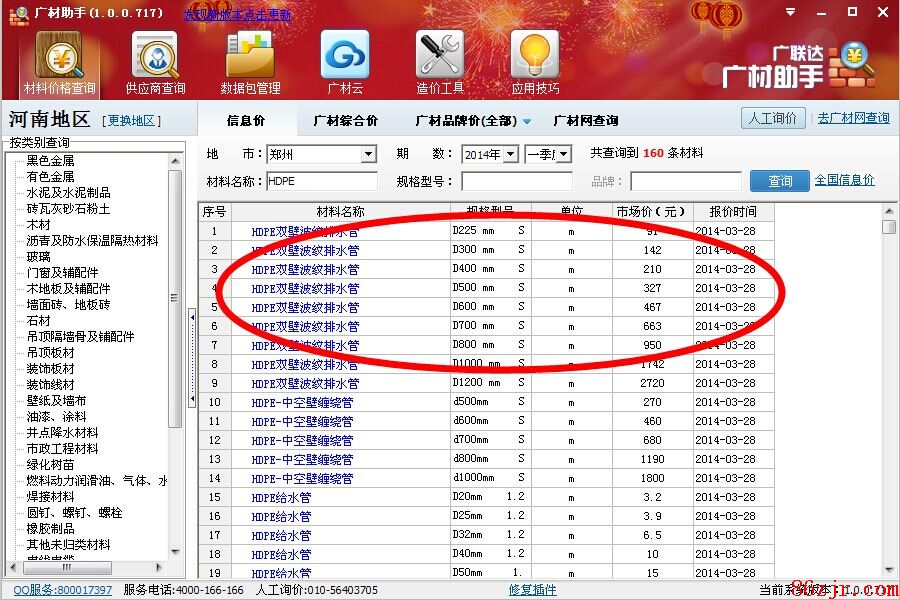Open 广材品牌价(全部) tab dropdown

pos(527,121)
